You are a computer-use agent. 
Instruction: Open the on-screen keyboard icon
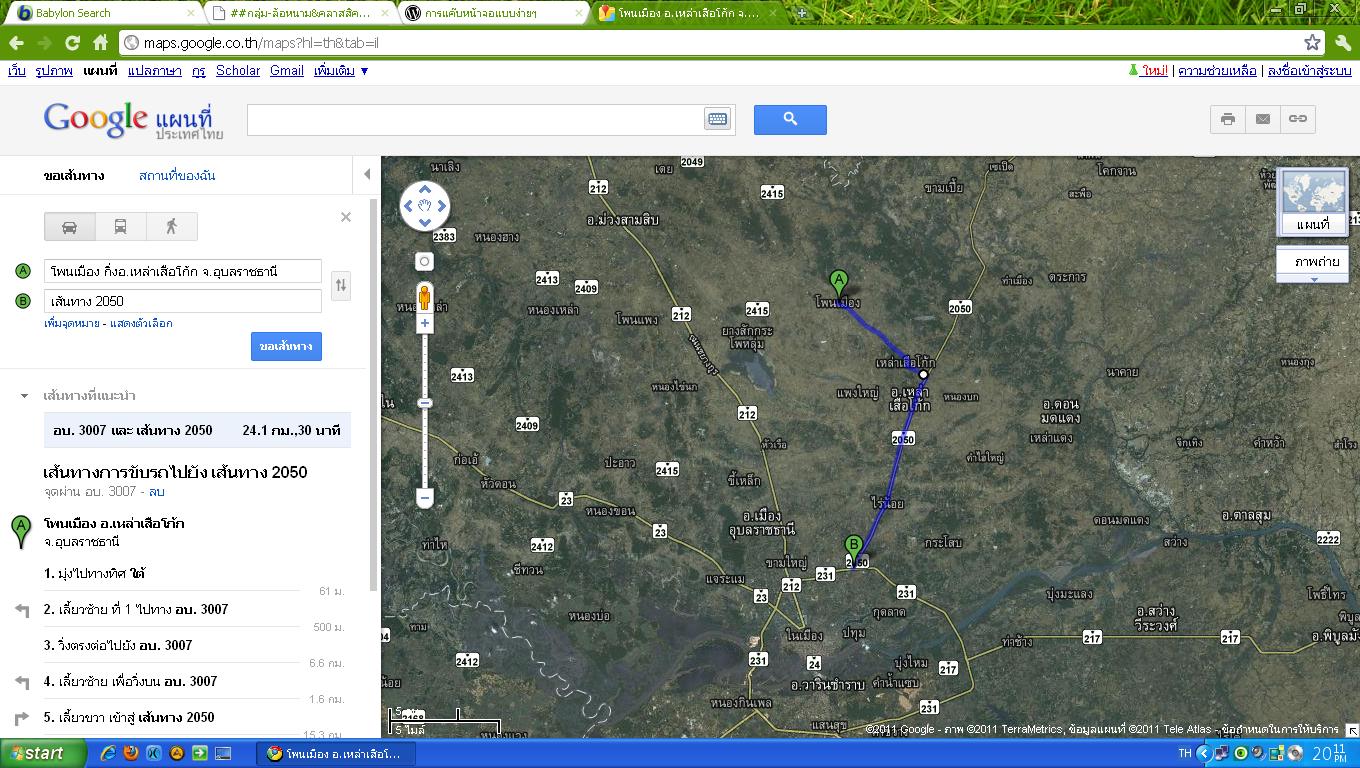point(717,119)
